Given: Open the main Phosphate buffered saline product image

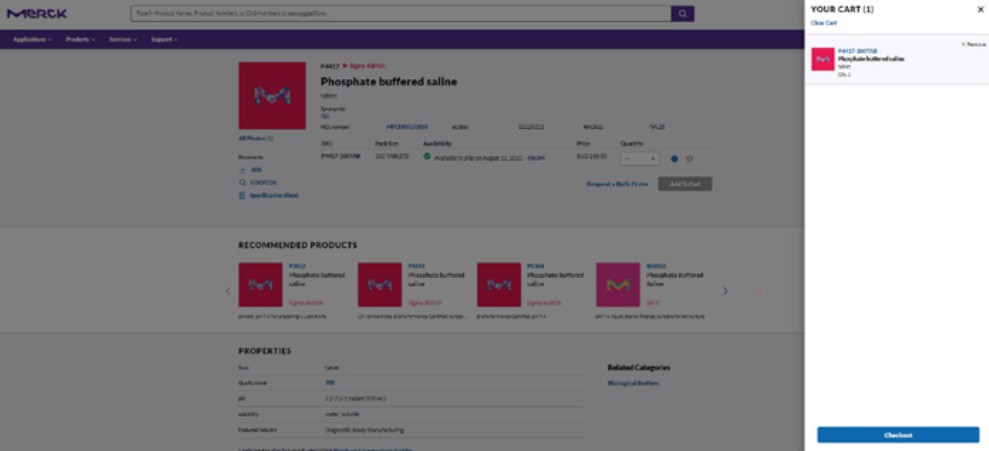Looking at the screenshot, I should [x=272, y=96].
